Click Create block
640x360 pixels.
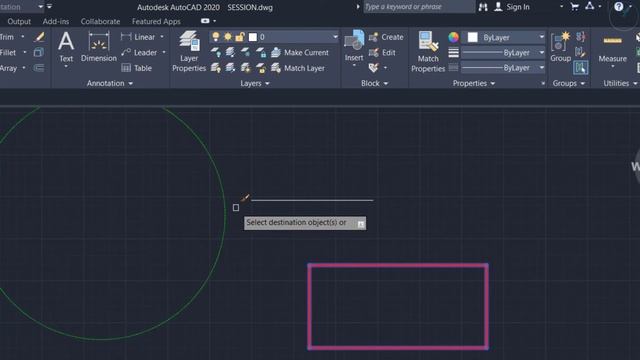tap(386, 37)
